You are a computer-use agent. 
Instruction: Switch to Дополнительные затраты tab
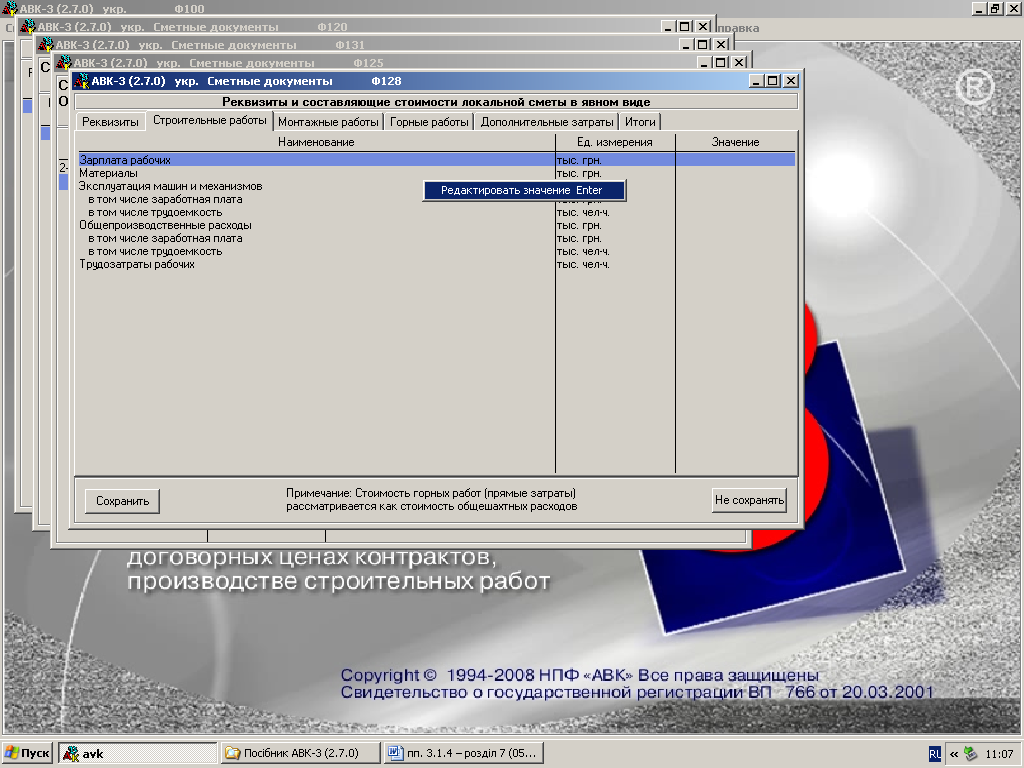coord(547,122)
